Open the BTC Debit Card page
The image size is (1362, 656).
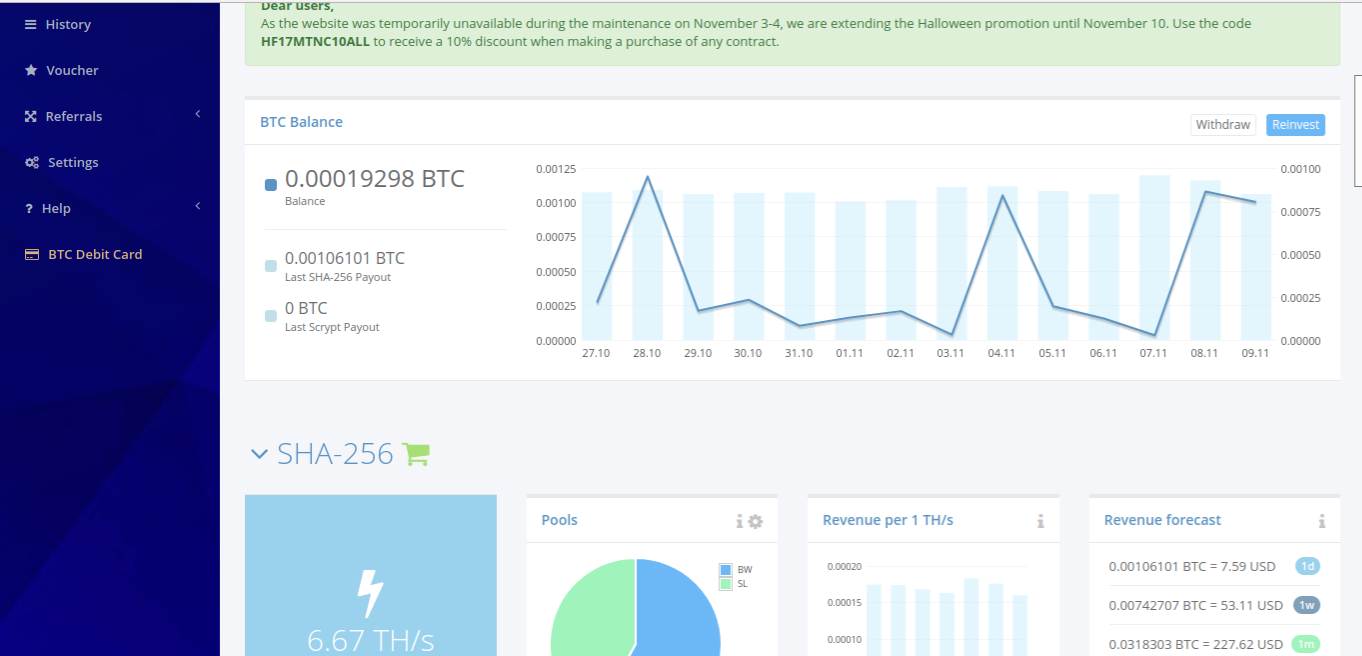click(x=95, y=254)
